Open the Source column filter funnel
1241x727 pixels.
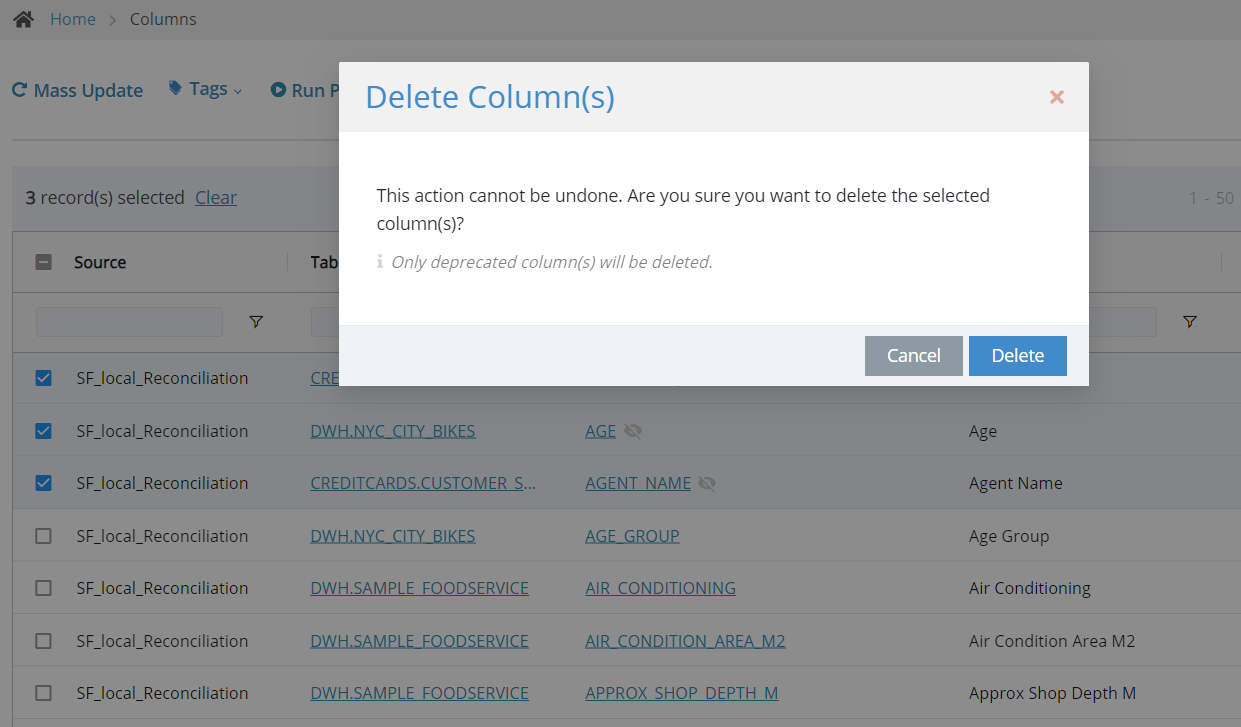click(x=256, y=322)
